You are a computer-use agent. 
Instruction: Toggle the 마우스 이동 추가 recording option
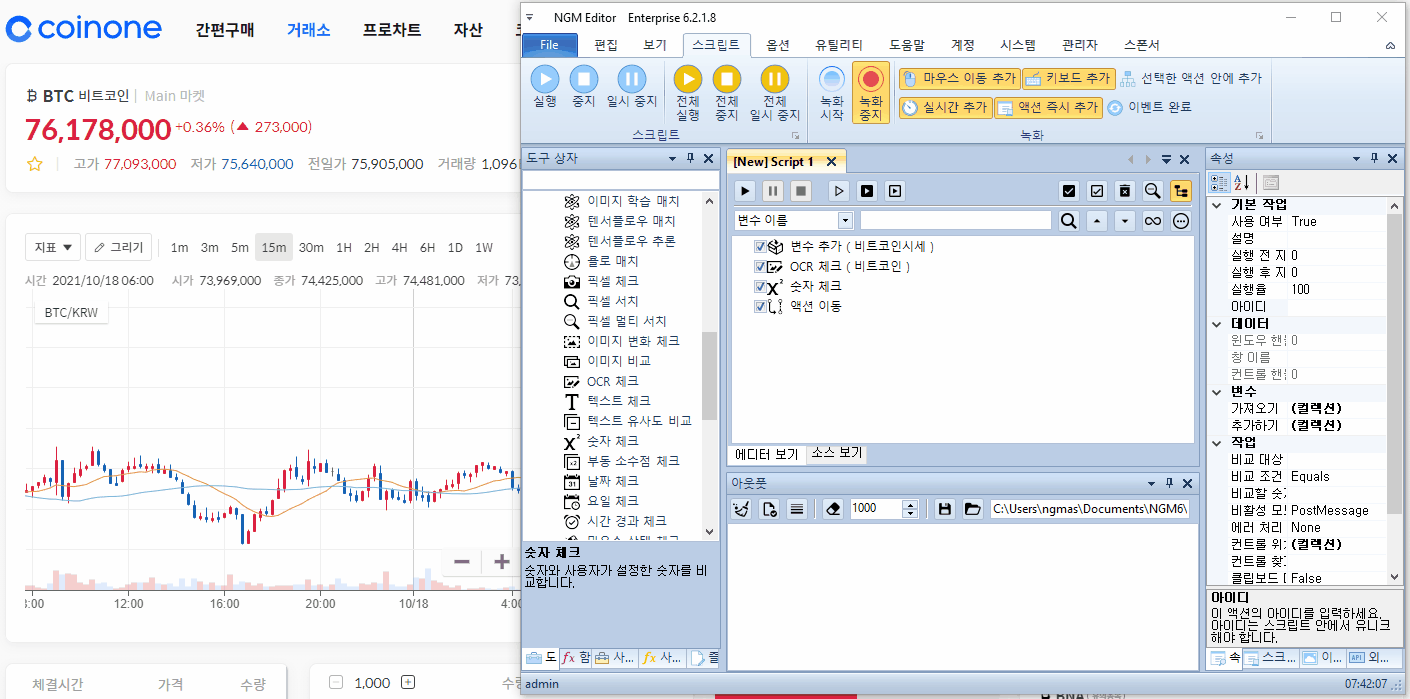click(959, 78)
